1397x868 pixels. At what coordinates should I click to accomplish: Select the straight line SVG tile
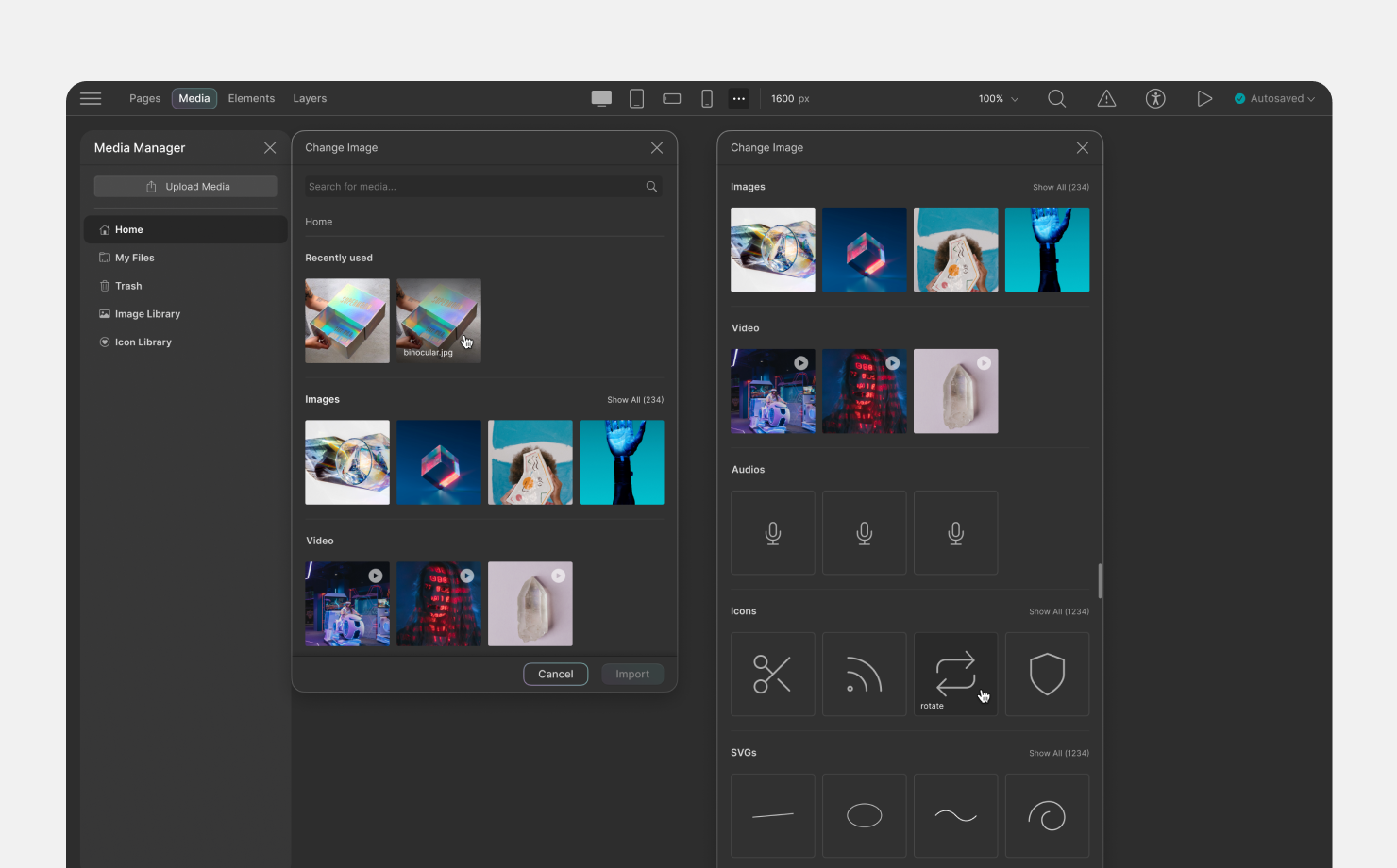[x=773, y=815]
